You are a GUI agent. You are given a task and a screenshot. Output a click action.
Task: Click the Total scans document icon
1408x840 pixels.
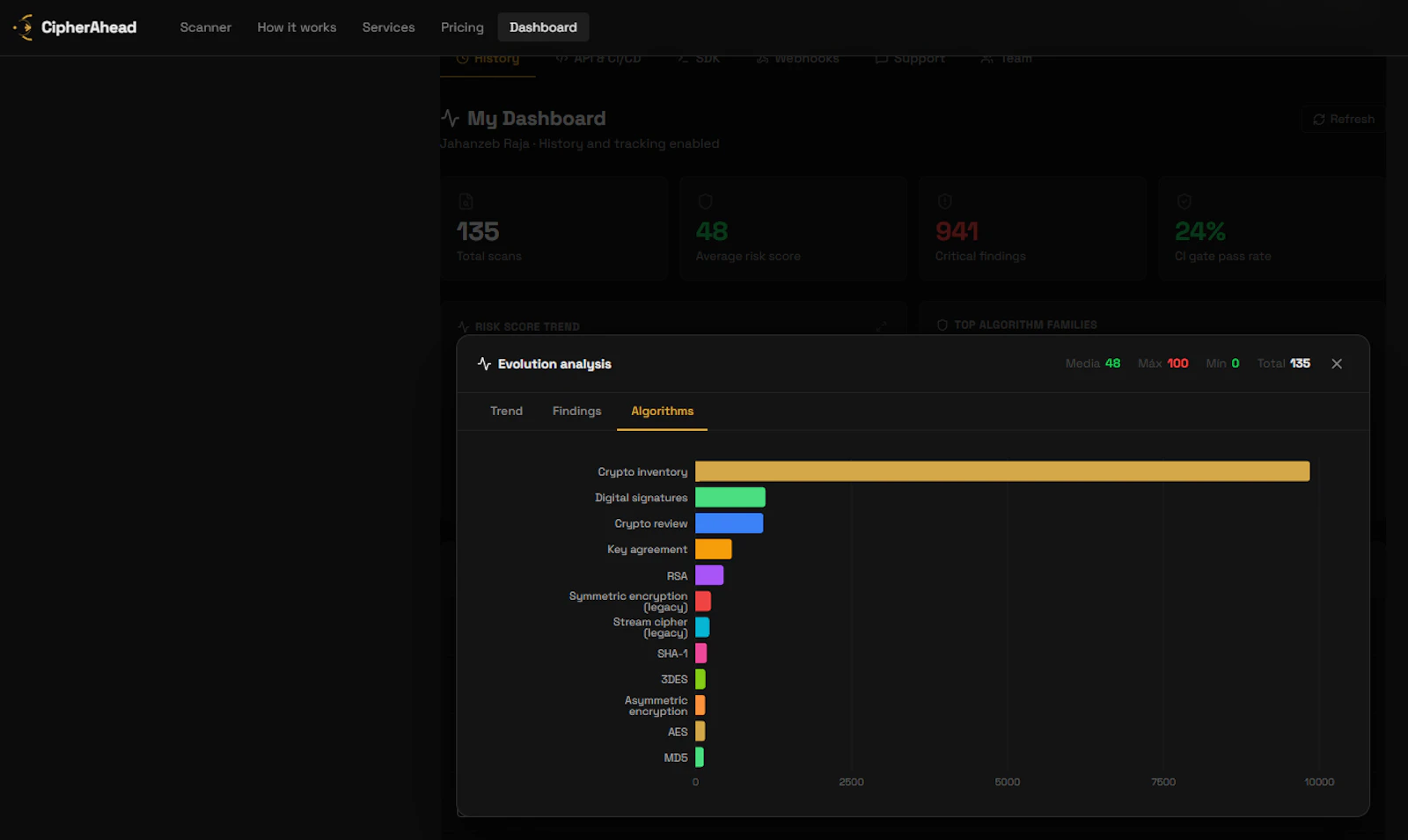(466, 201)
